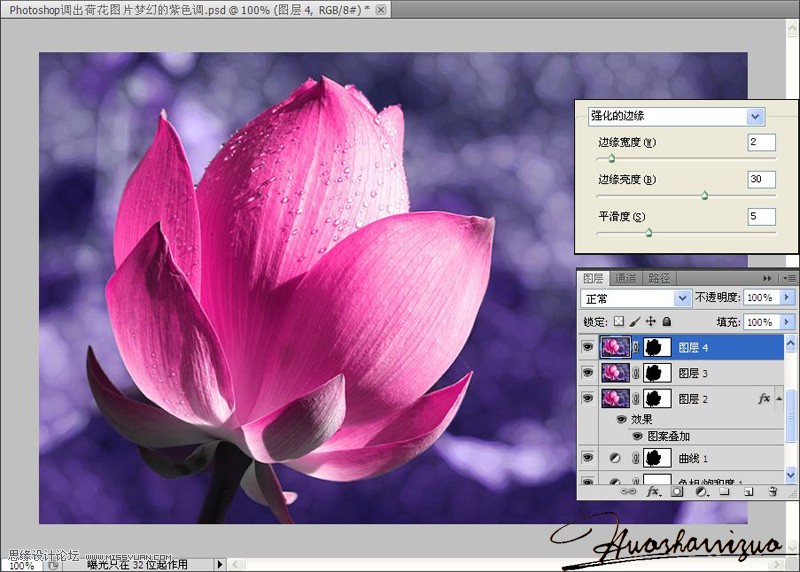
Task: Click 边缘亮度 slider handle
Action: 705,195
